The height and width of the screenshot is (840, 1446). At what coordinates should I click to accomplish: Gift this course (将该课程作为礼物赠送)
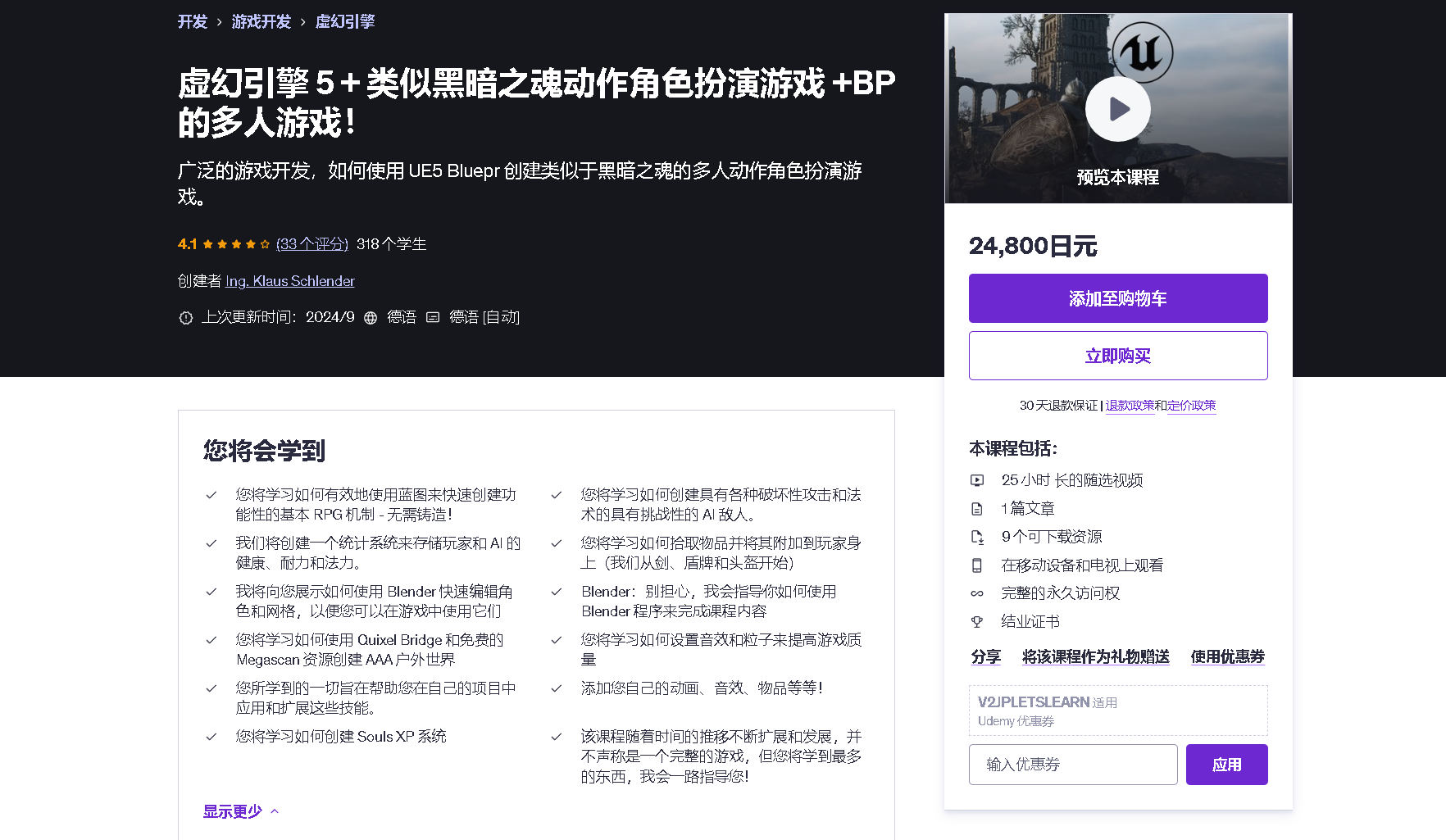pyautogui.click(x=1096, y=657)
